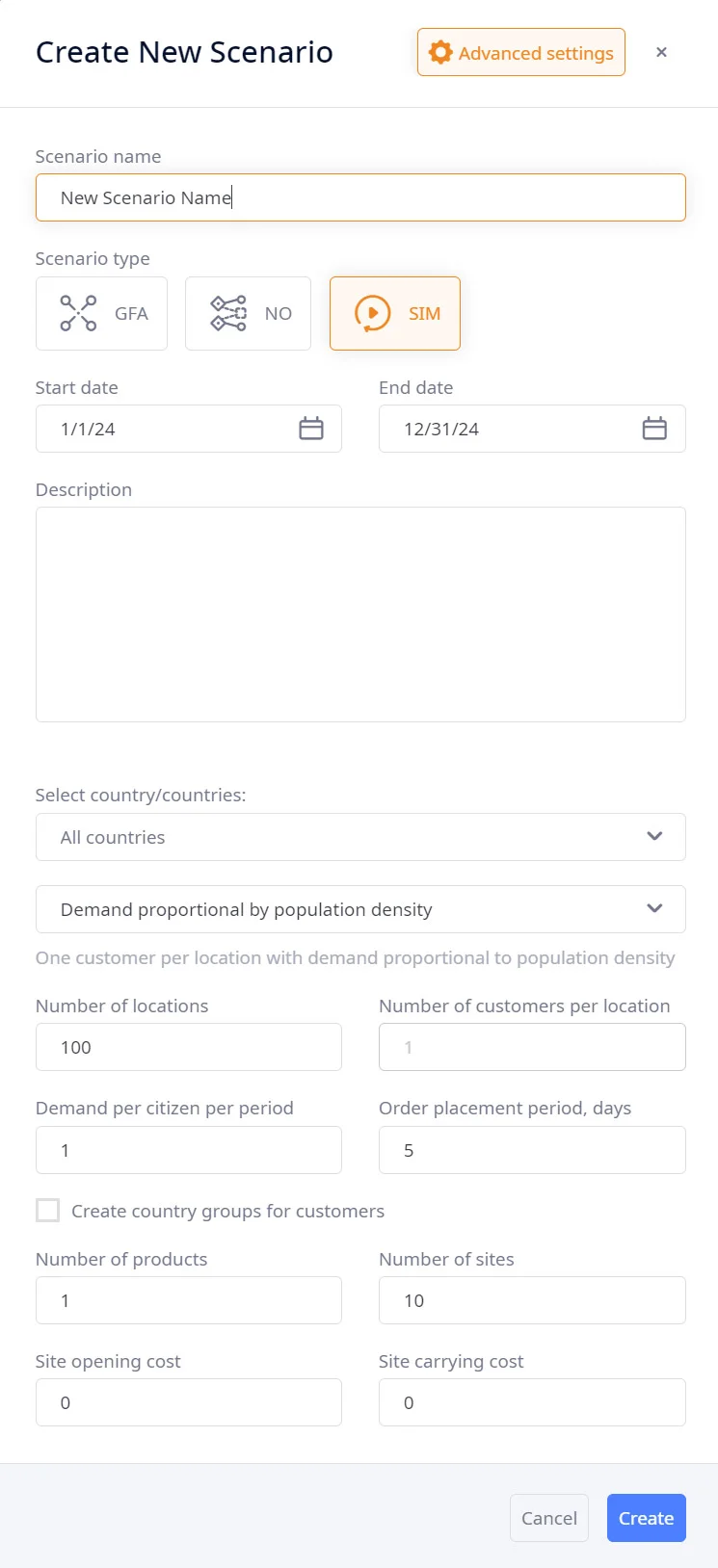The height and width of the screenshot is (1568, 718).
Task: Cancel the scenario creation
Action: pos(548,1518)
